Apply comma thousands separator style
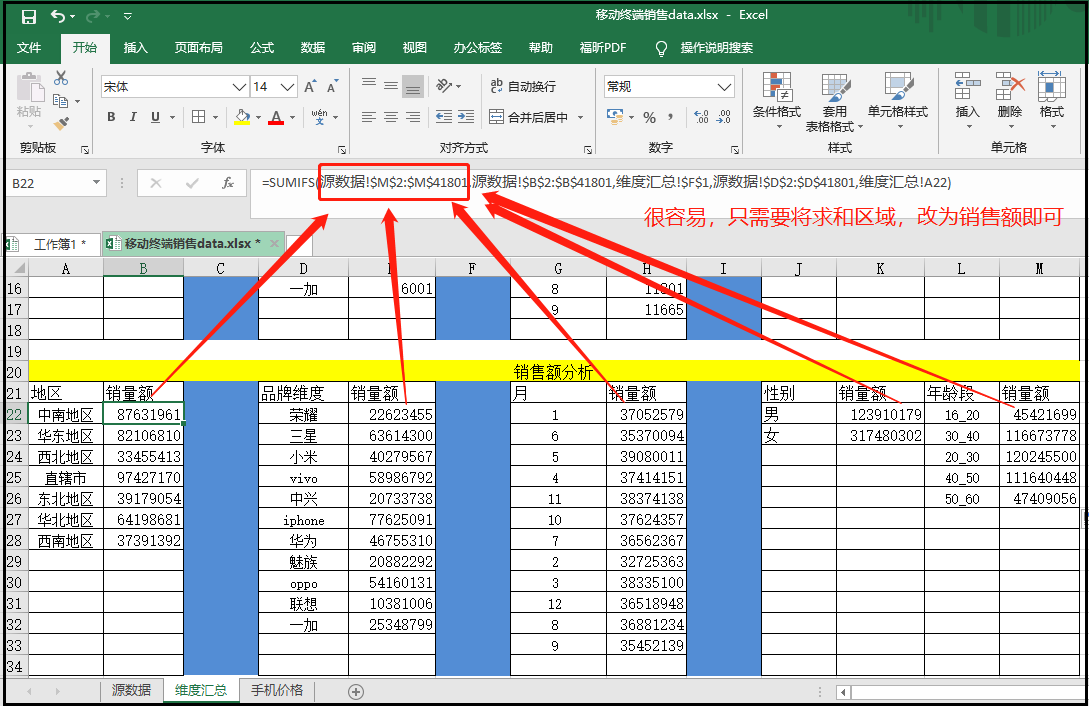Image resolution: width=1089 pixels, height=706 pixels. (x=670, y=117)
